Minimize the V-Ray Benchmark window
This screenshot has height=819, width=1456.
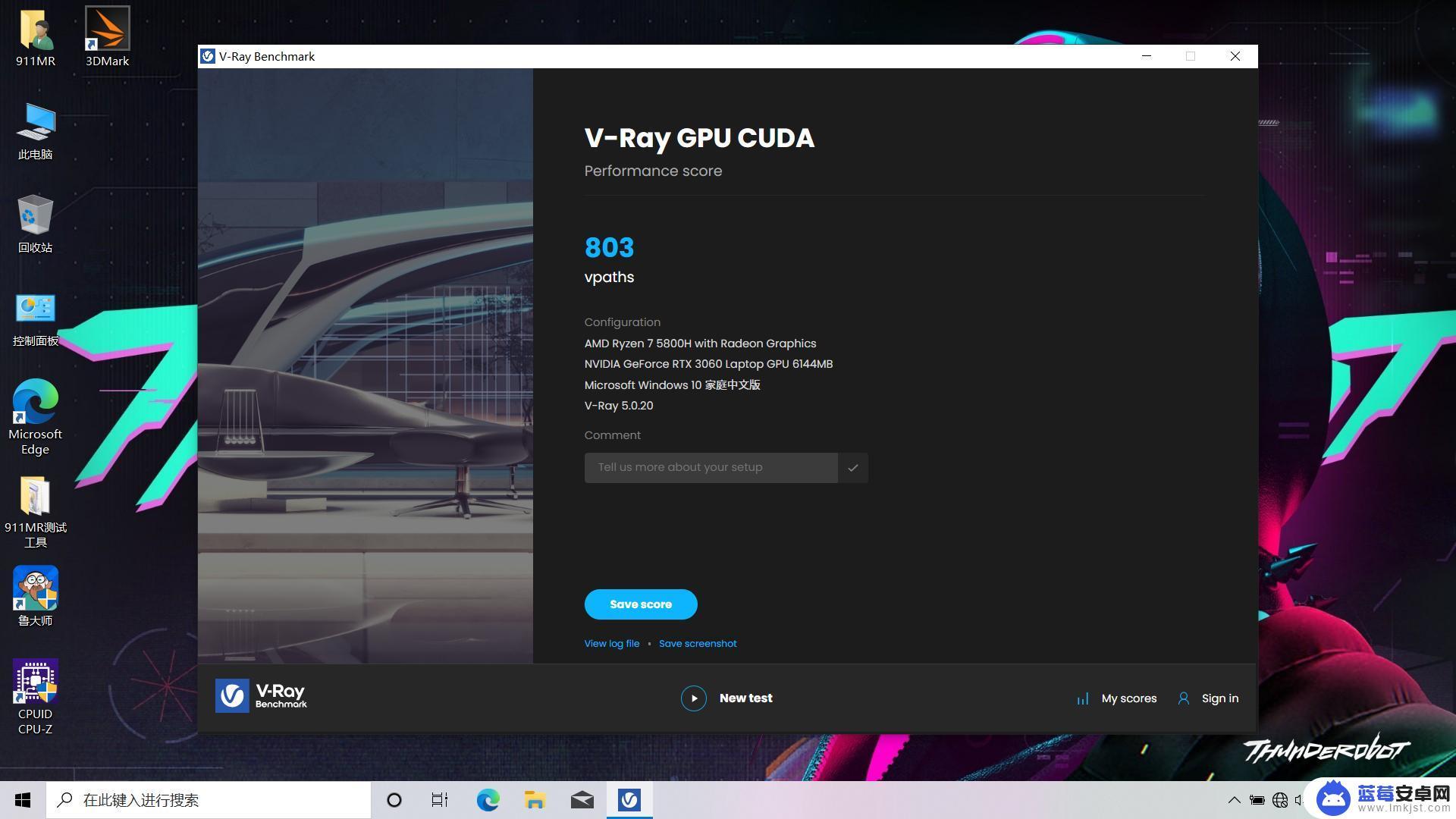coord(1147,56)
